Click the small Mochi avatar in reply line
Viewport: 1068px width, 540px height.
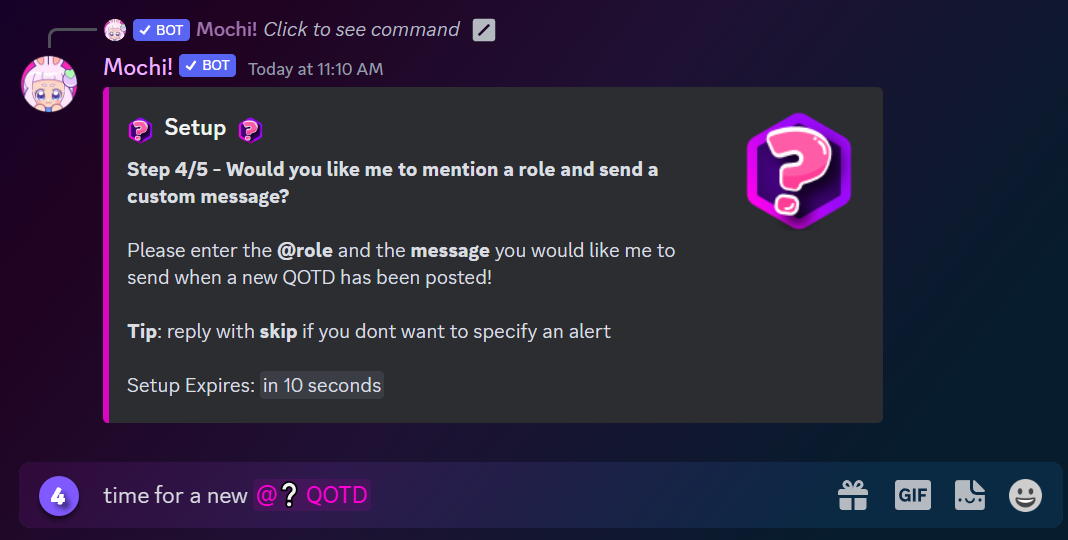coord(115,30)
